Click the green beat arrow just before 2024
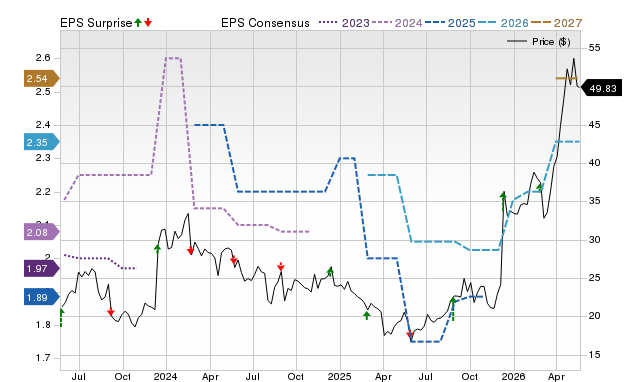 (158, 248)
